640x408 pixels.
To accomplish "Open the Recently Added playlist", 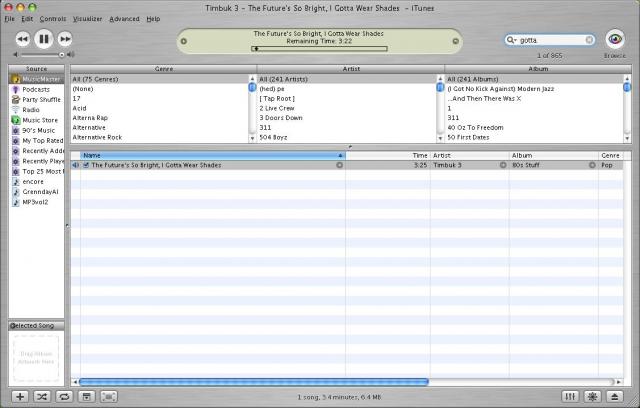I will click(36, 151).
